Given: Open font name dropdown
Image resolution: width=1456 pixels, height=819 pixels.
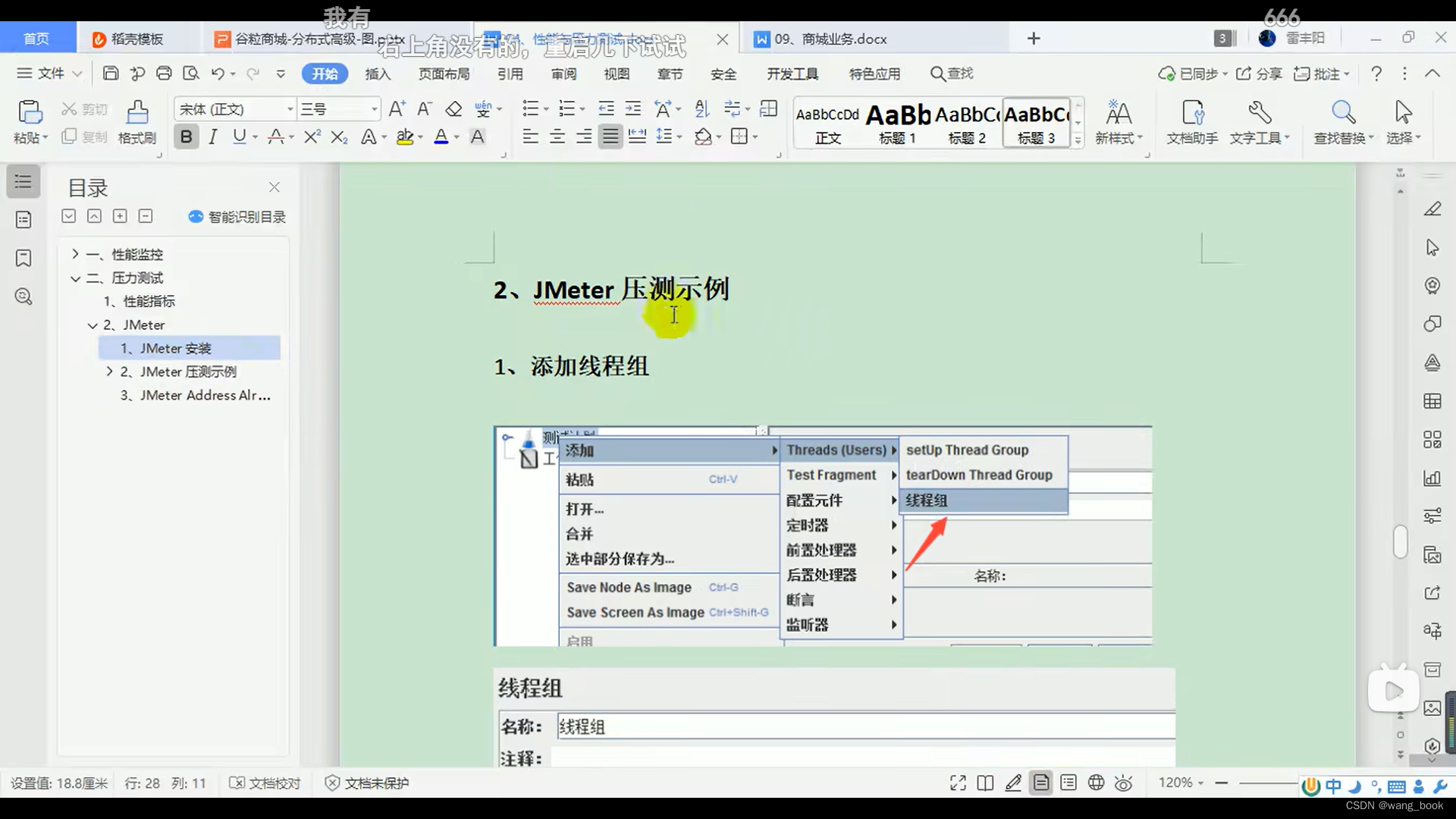Looking at the screenshot, I should click(x=290, y=109).
